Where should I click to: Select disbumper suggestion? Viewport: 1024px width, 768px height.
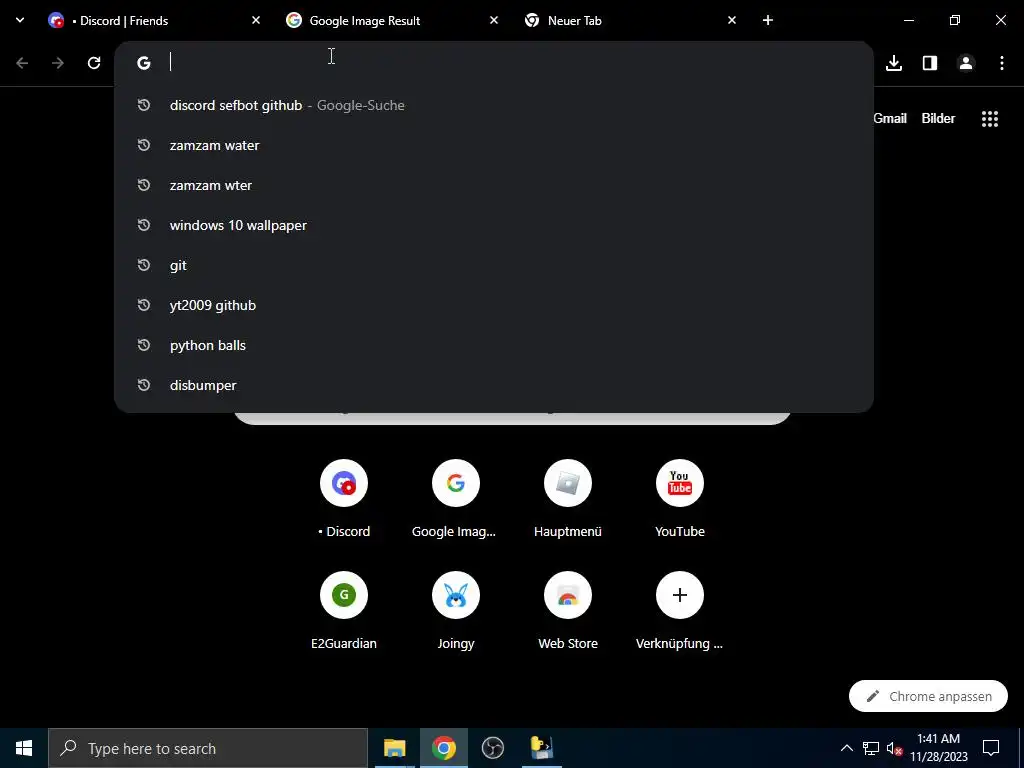[494, 385]
